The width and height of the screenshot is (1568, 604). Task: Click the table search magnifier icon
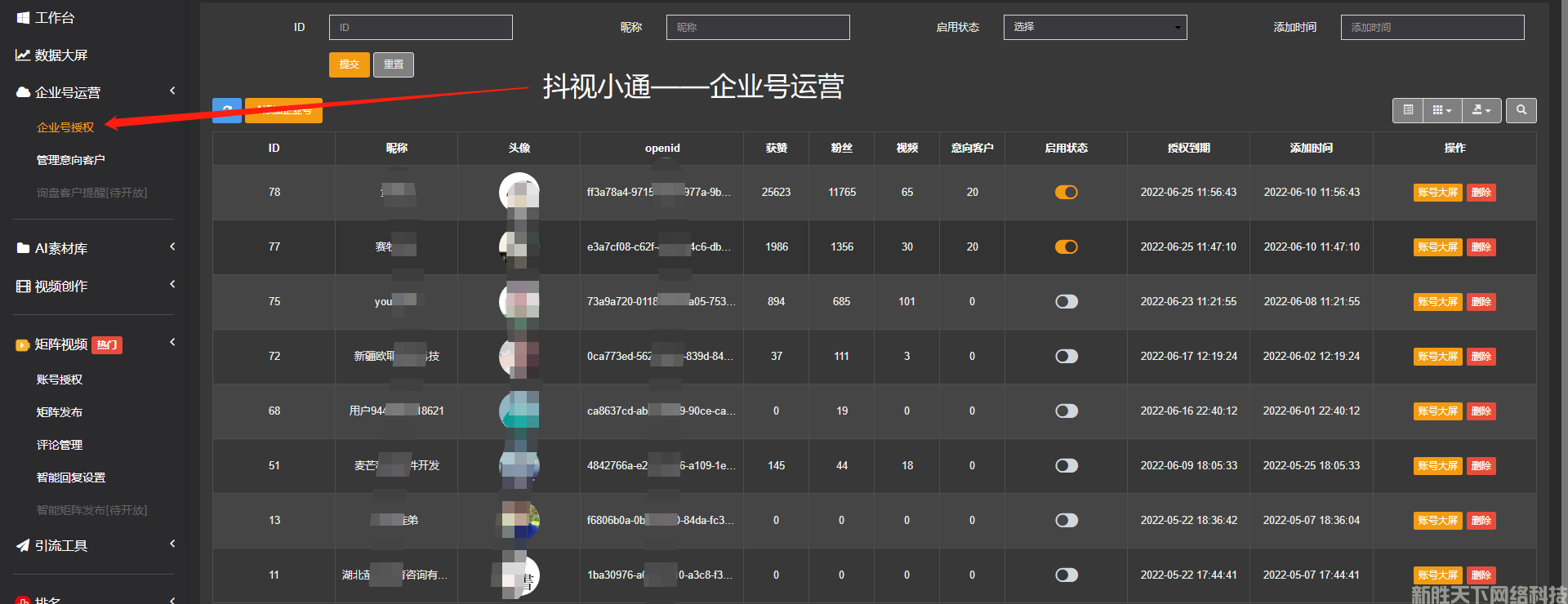[1521, 110]
